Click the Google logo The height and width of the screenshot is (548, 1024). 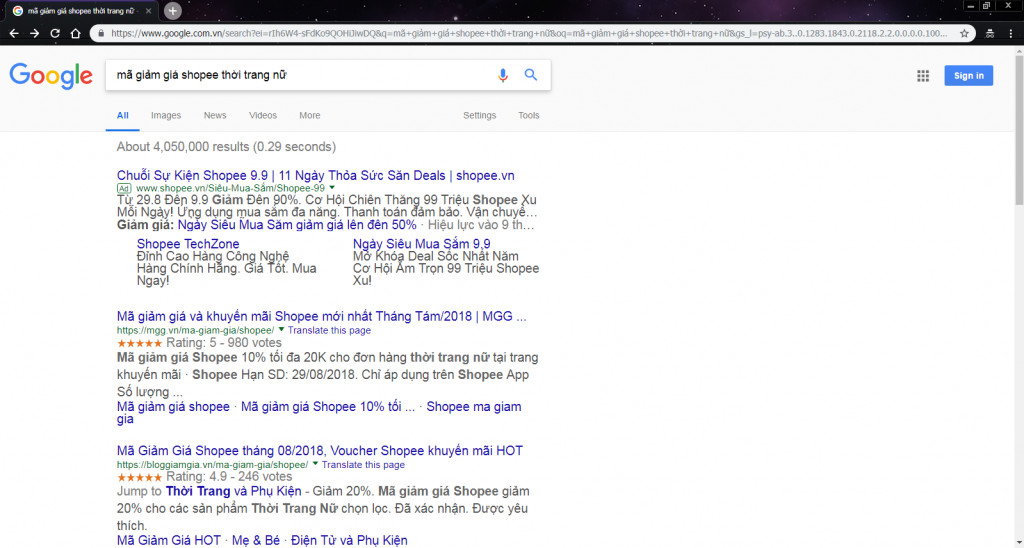51,76
